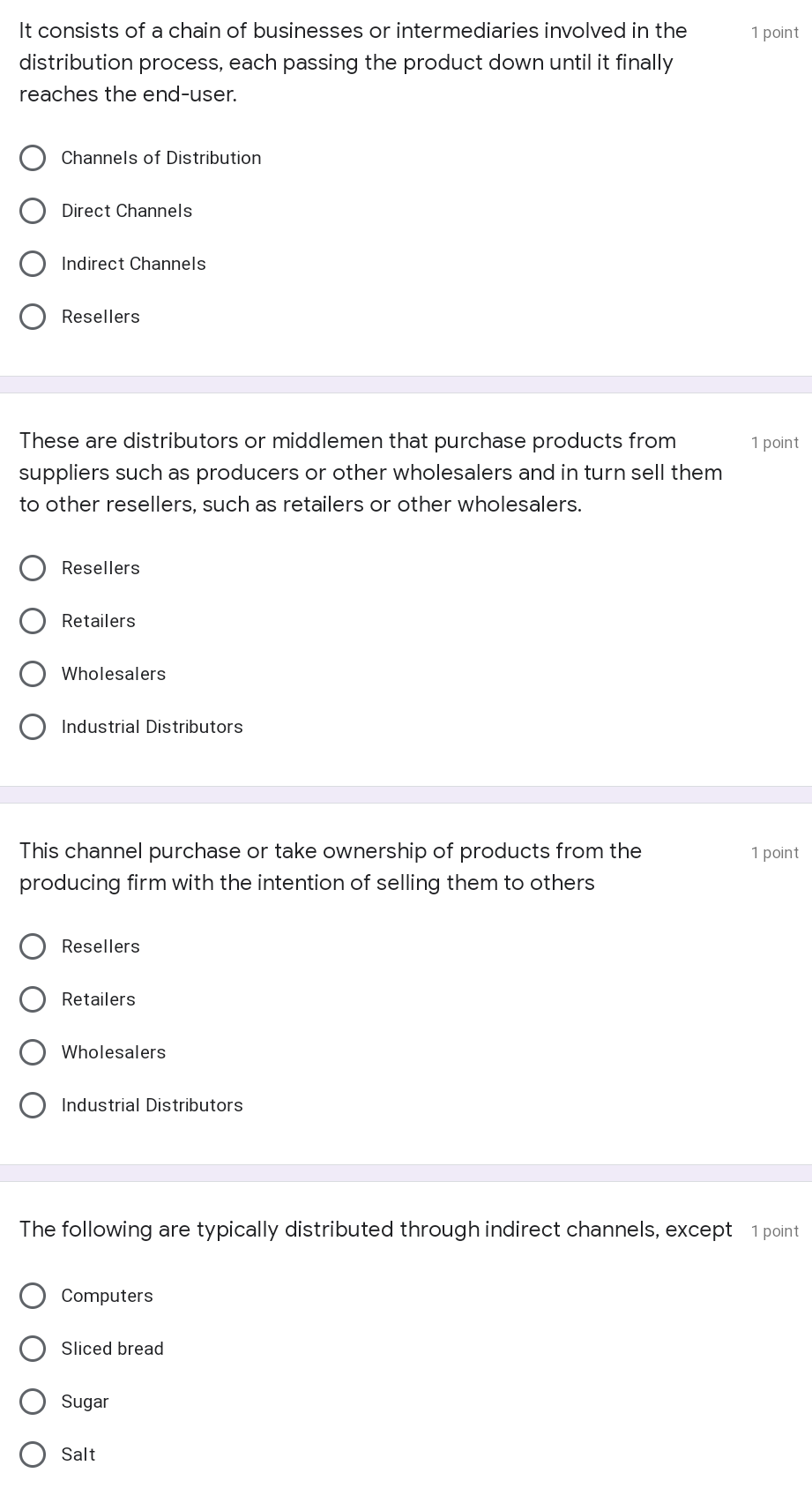Viewport: 812px width, 1488px height.
Task: Choose Direct Channels for the first question
Action: coord(33,211)
